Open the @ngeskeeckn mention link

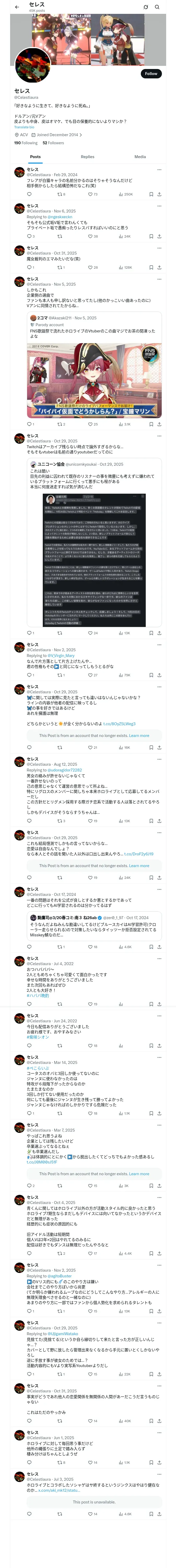(59, 217)
